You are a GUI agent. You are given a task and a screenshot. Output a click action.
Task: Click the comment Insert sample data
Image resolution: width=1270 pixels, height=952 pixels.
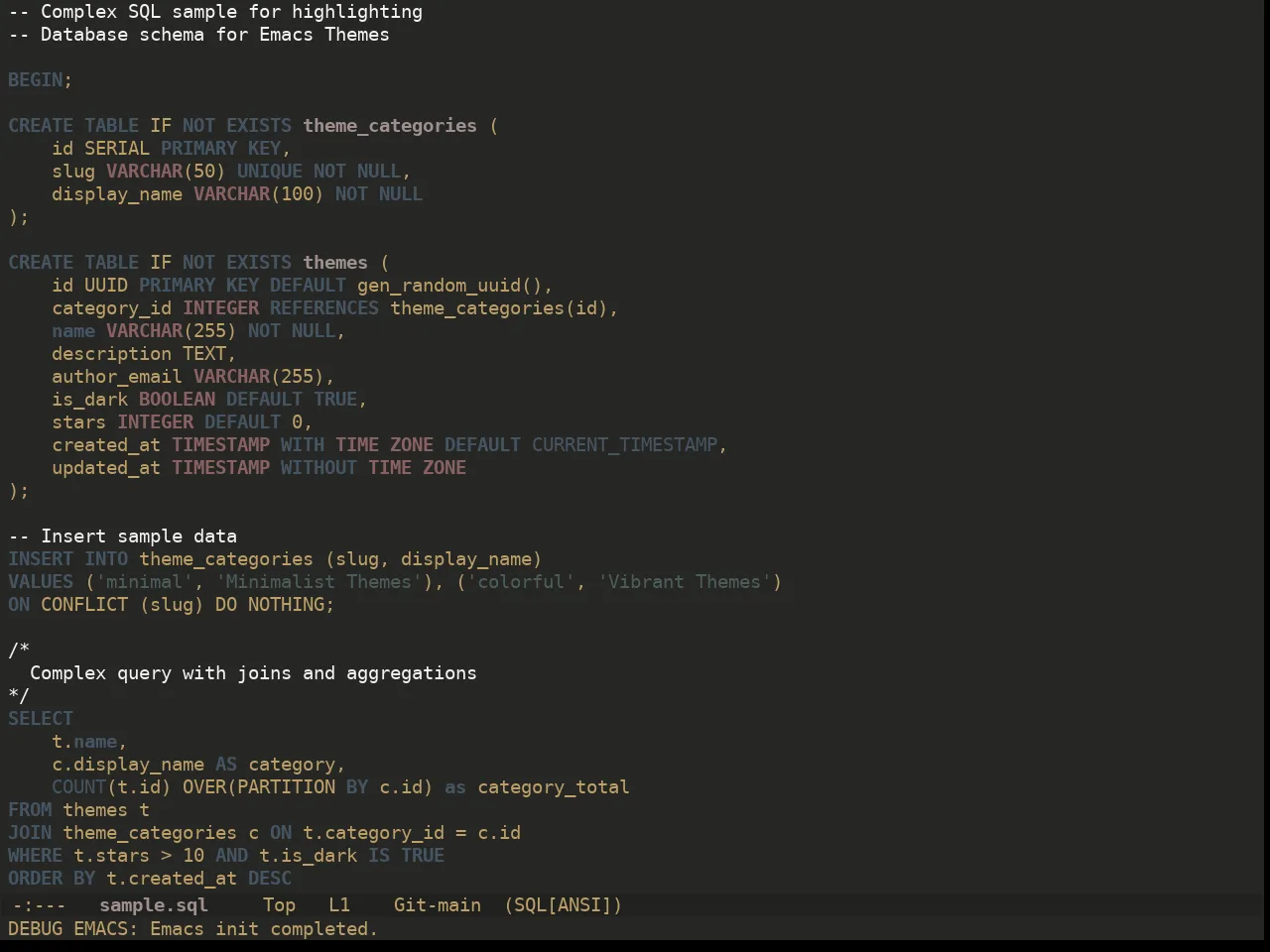(x=123, y=535)
